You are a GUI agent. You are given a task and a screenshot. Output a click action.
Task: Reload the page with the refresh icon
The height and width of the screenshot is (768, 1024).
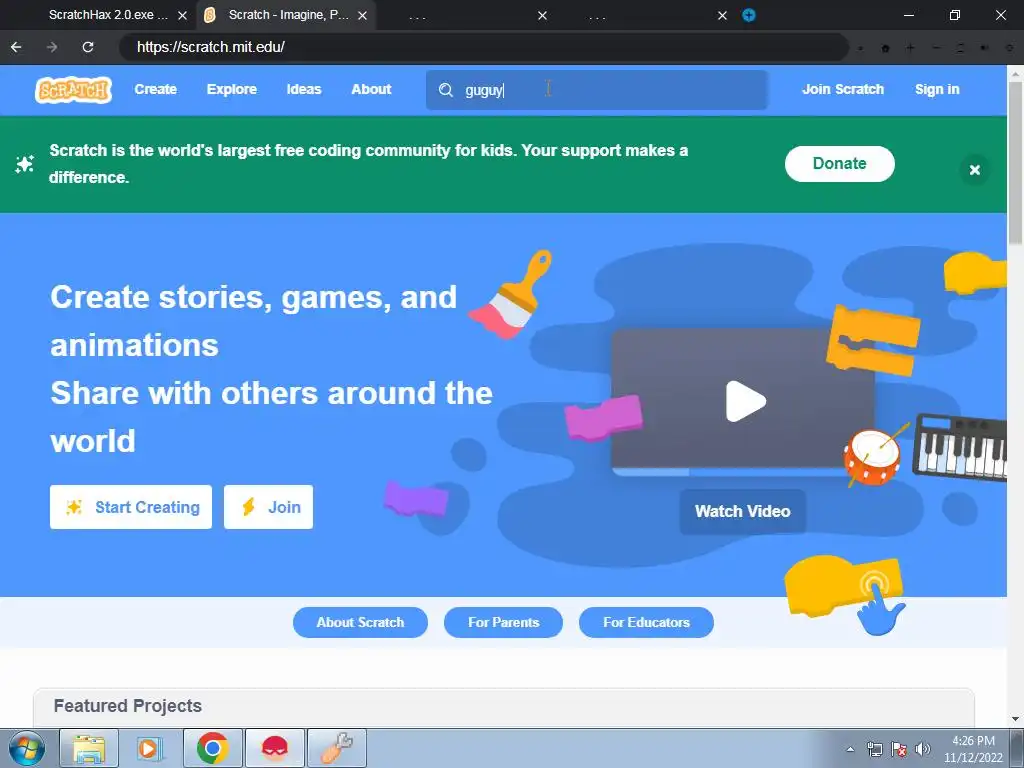(88, 47)
